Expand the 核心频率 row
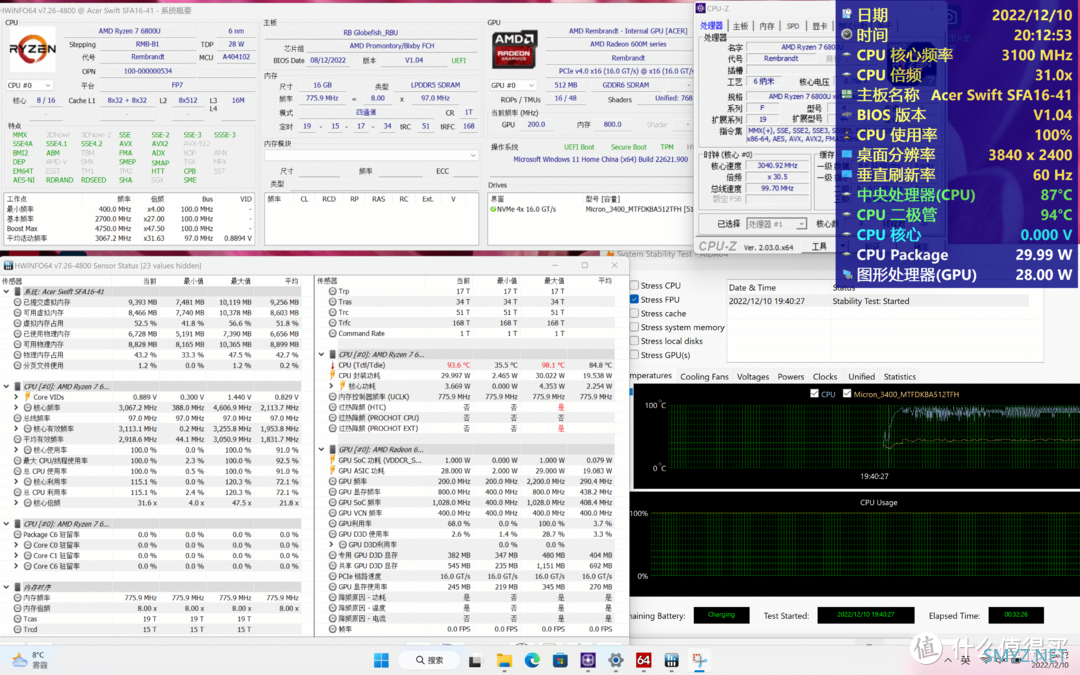This screenshot has width=1080, height=675. pos(17,408)
